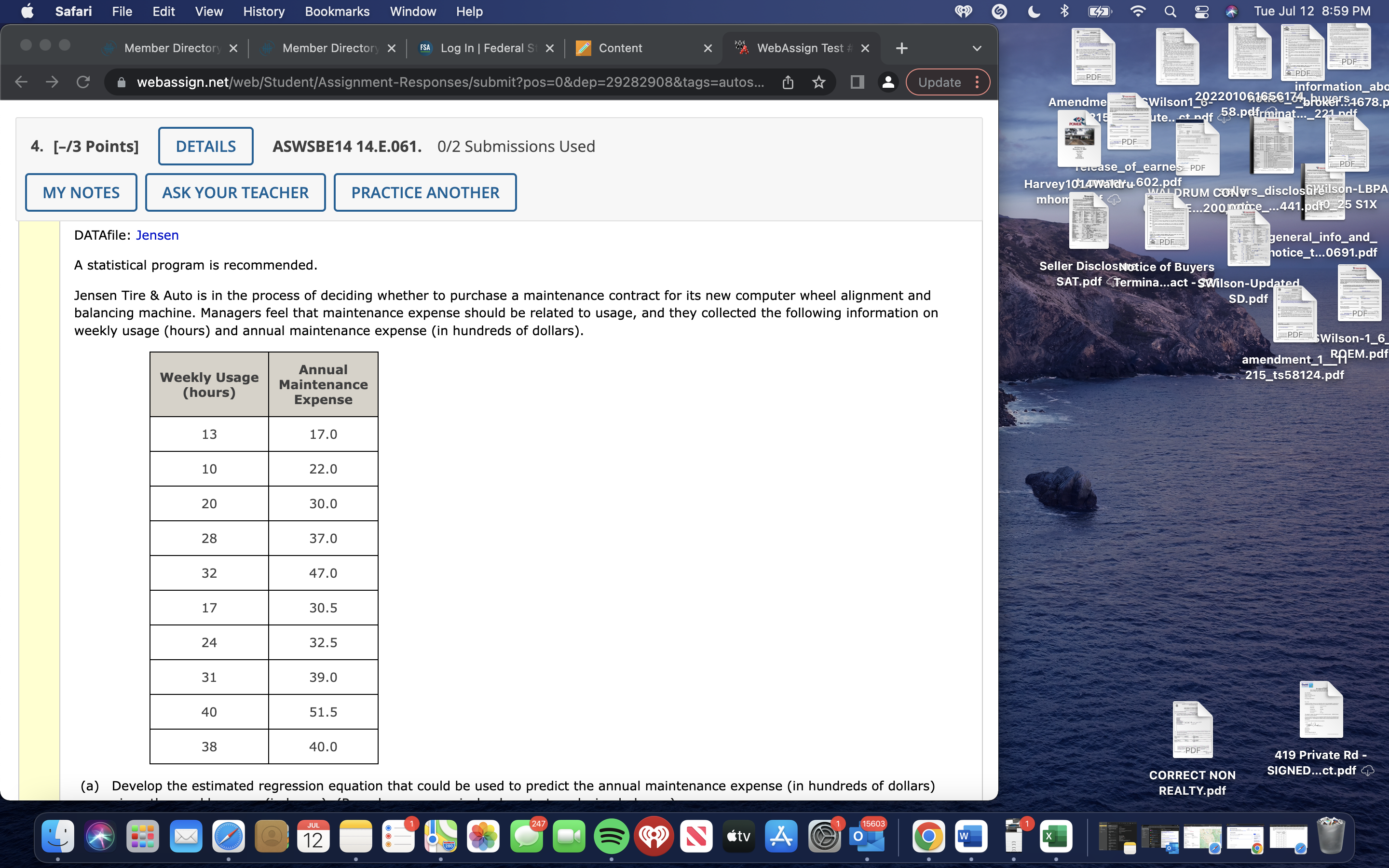The image size is (1389, 868).
Task: Reload the current page in Safari
Action: tap(84, 82)
